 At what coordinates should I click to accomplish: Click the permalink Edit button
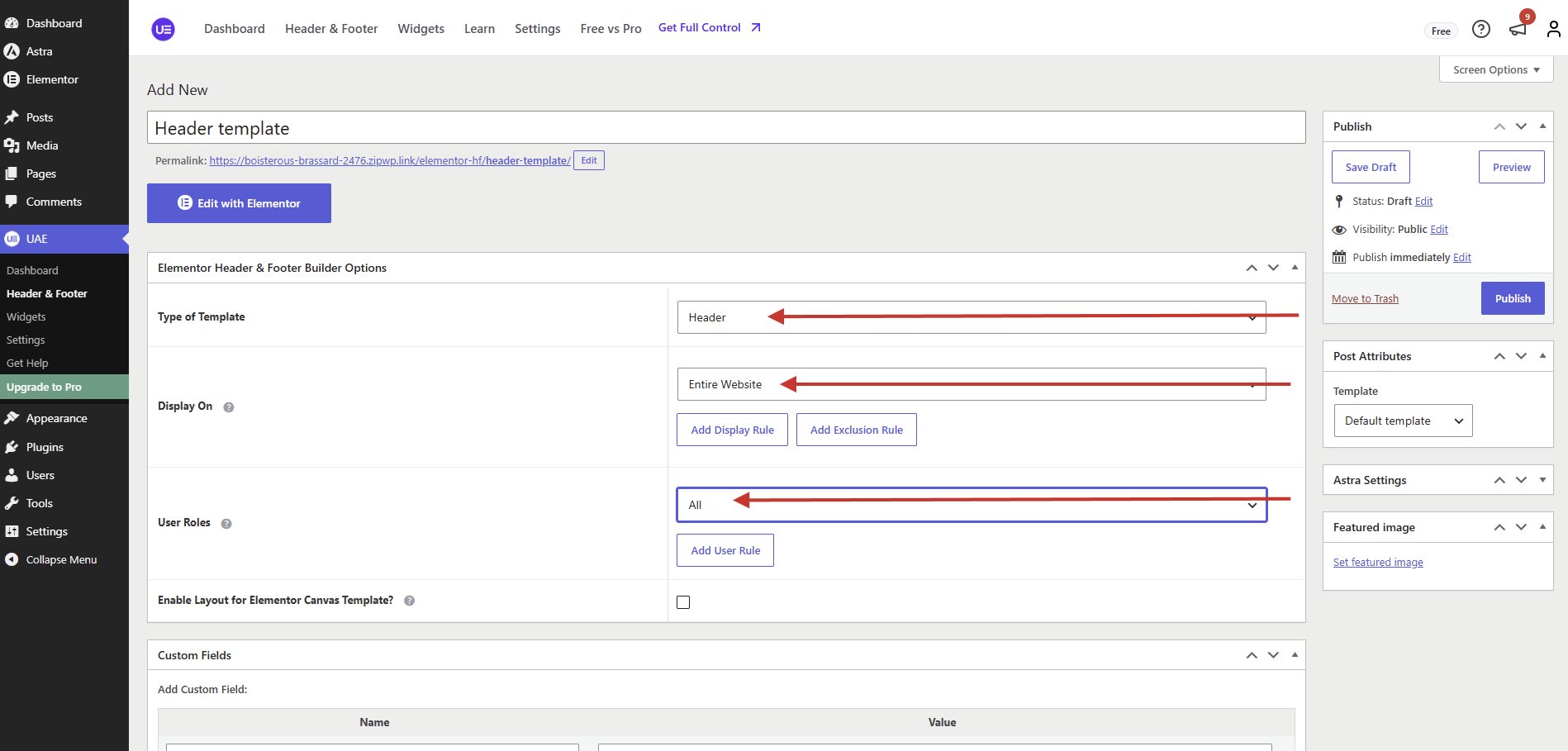[x=589, y=160]
